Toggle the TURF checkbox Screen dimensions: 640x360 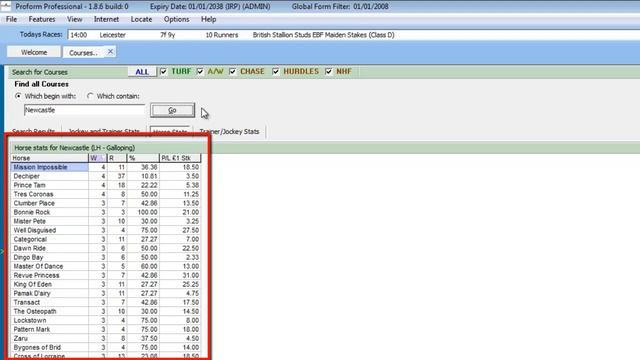pos(164,71)
